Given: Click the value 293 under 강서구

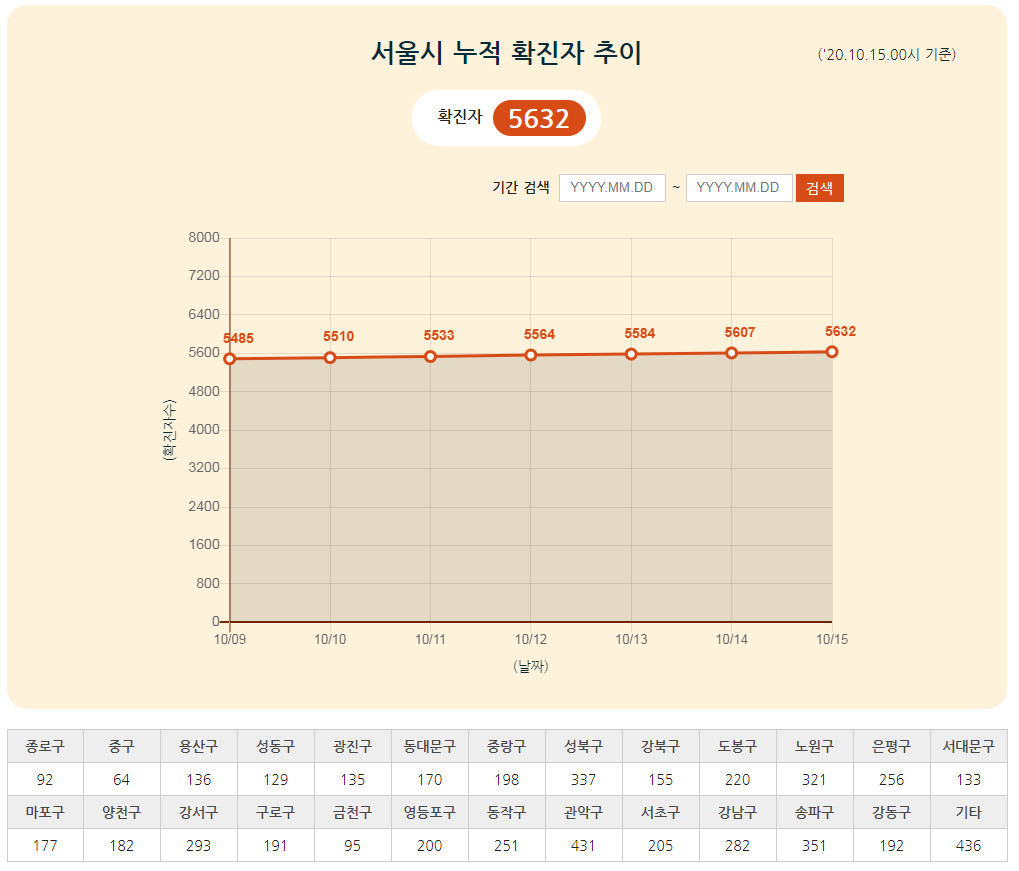Looking at the screenshot, I should point(199,846).
